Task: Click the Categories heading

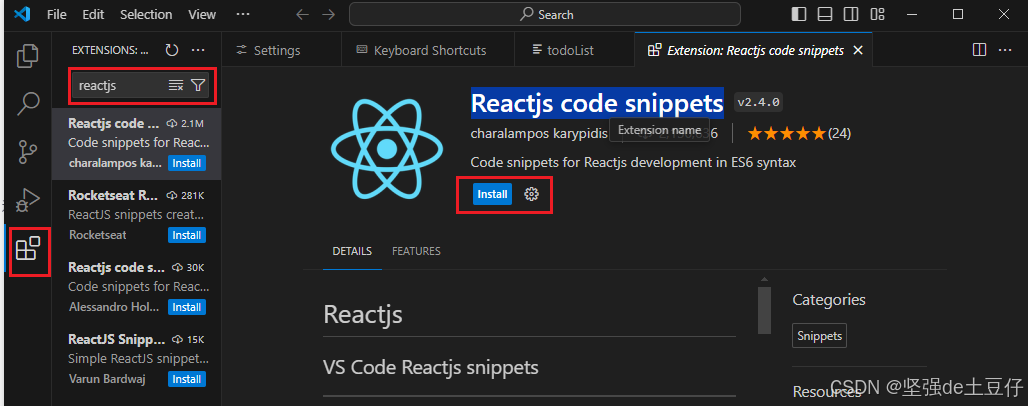Action: [829, 300]
